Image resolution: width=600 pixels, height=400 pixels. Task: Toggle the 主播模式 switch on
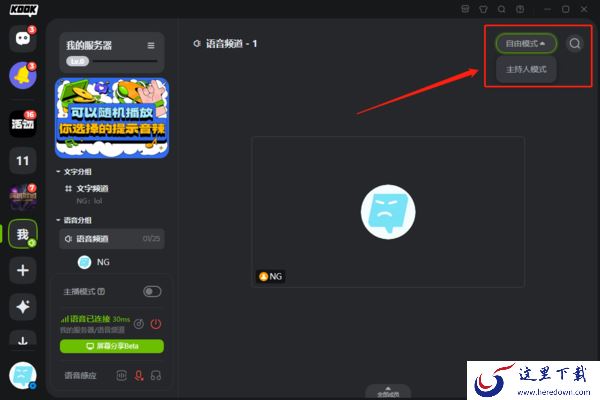point(152,292)
